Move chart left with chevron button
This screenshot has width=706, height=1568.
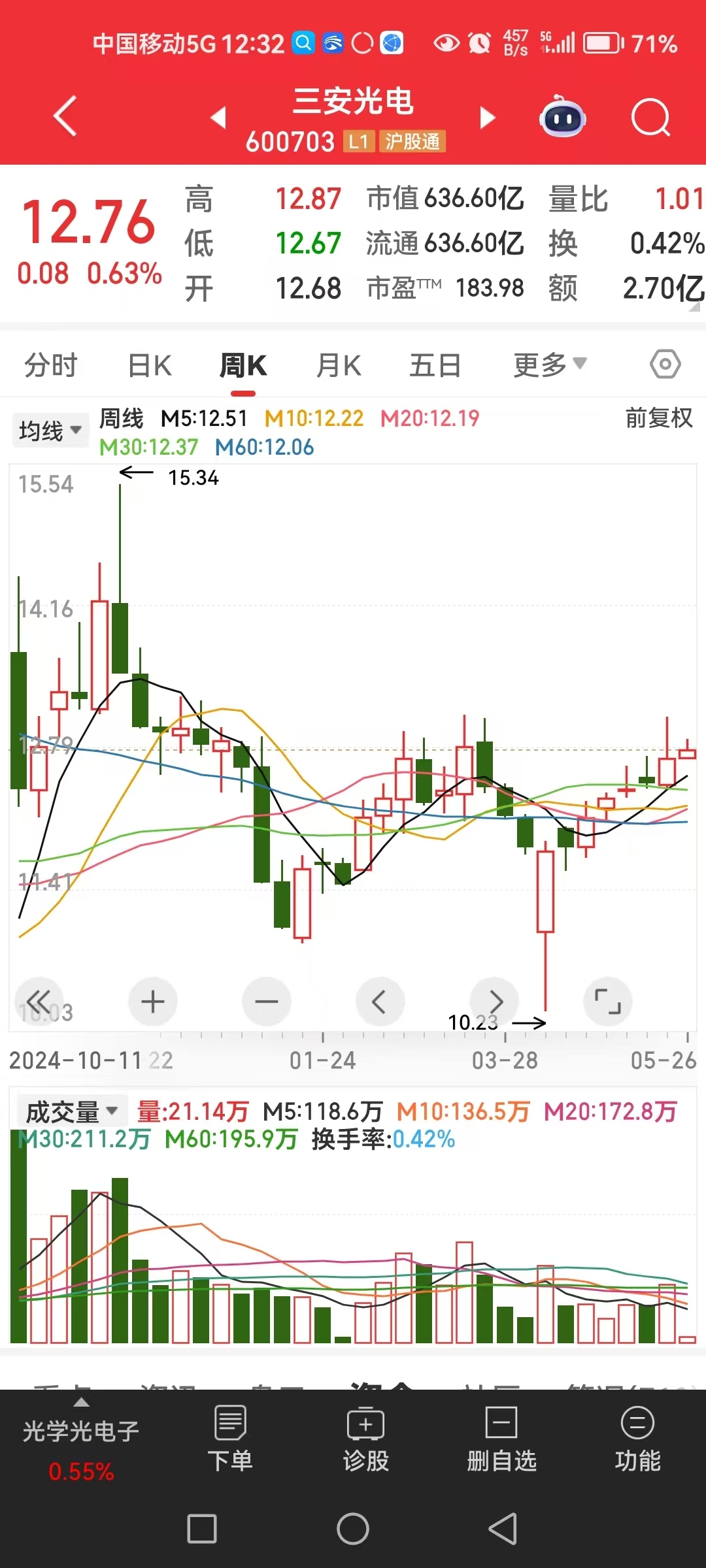pos(380,1002)
